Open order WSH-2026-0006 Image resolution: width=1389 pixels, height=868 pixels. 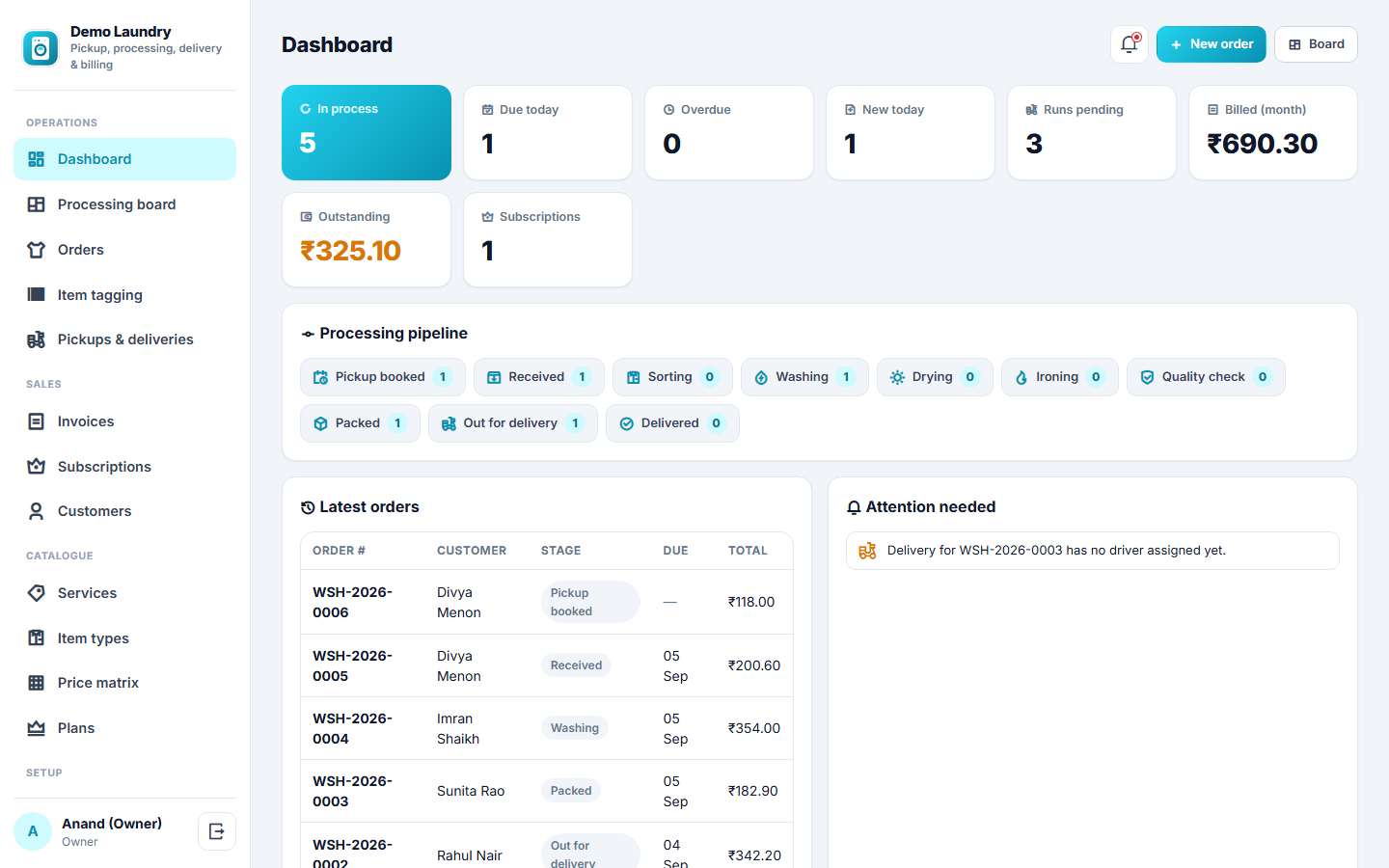click(353, 602)
